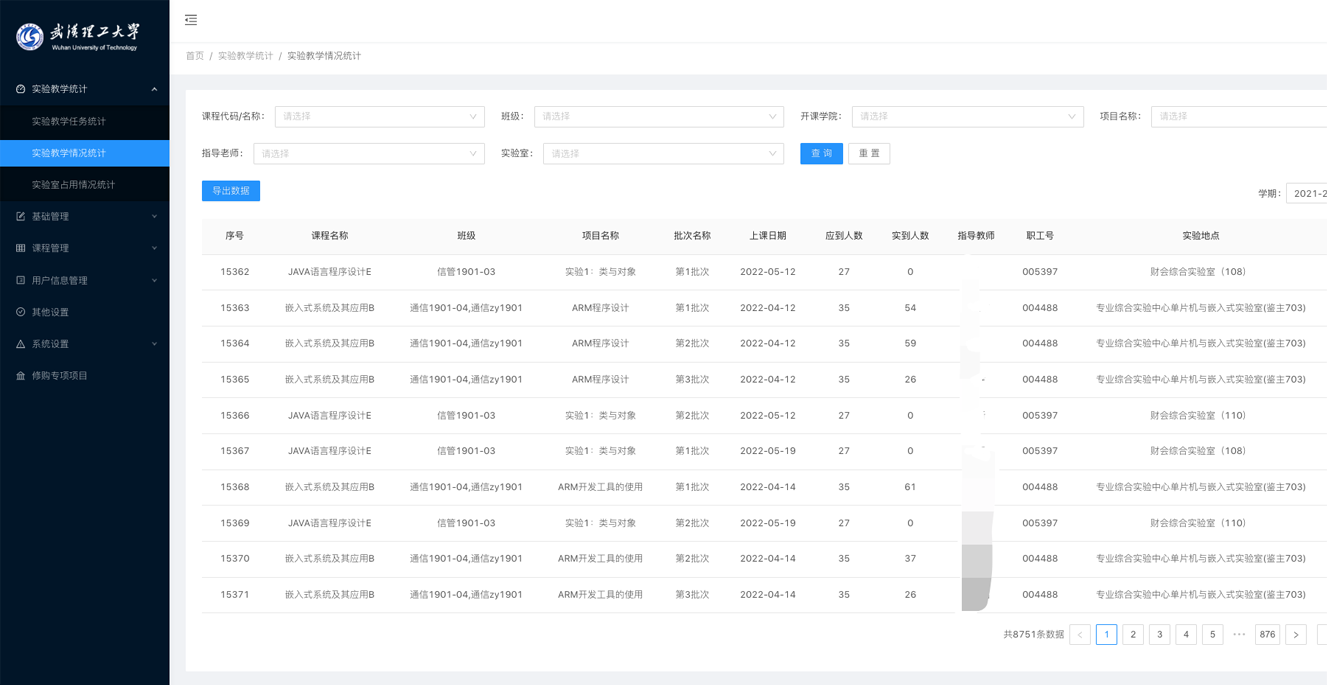
Task: Click the 实到人数 column header
Action: click(x=910, y=236)
